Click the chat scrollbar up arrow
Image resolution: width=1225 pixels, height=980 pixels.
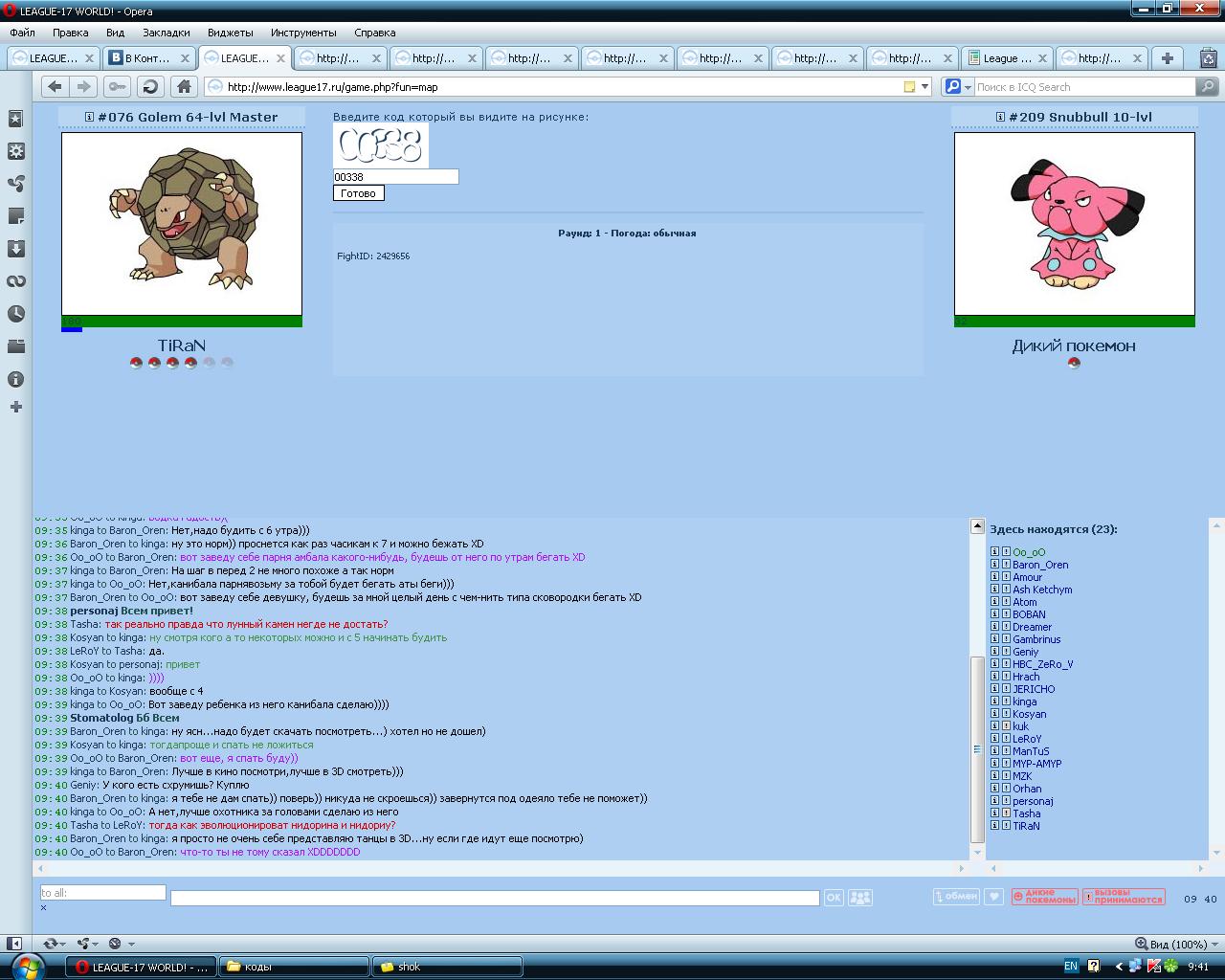pyautogui.click(x=977, y=525)
